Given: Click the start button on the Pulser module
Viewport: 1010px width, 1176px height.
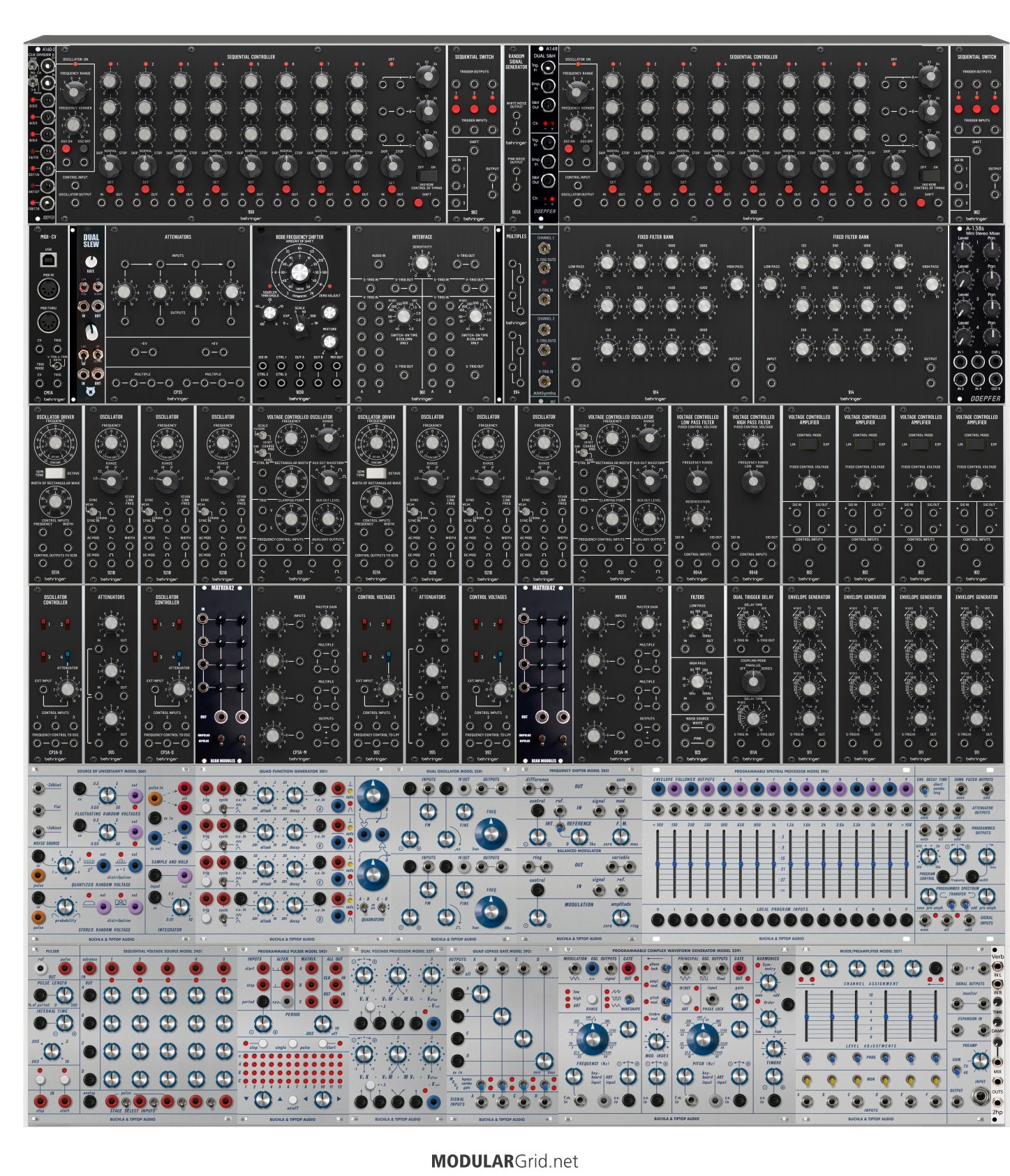Looking at the screenshot, I should tap(64, 1079).
